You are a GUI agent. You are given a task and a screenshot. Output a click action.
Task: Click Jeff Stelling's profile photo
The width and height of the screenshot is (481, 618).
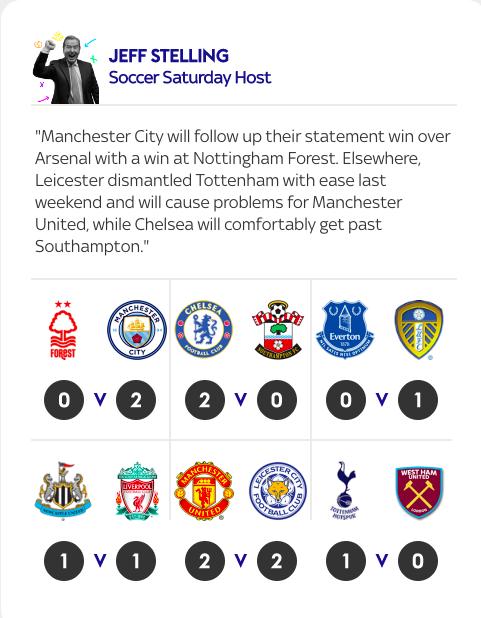pos(66,68)
